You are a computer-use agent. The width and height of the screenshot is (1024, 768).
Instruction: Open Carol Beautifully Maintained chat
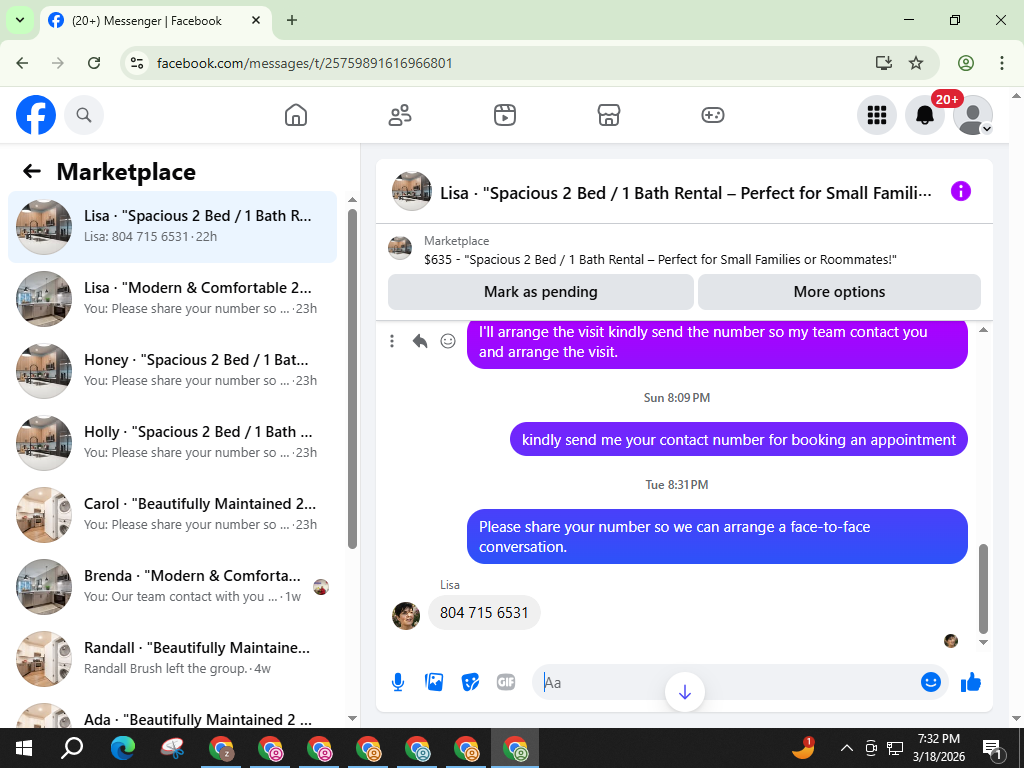pyautogui.click(x=172, y=515)
